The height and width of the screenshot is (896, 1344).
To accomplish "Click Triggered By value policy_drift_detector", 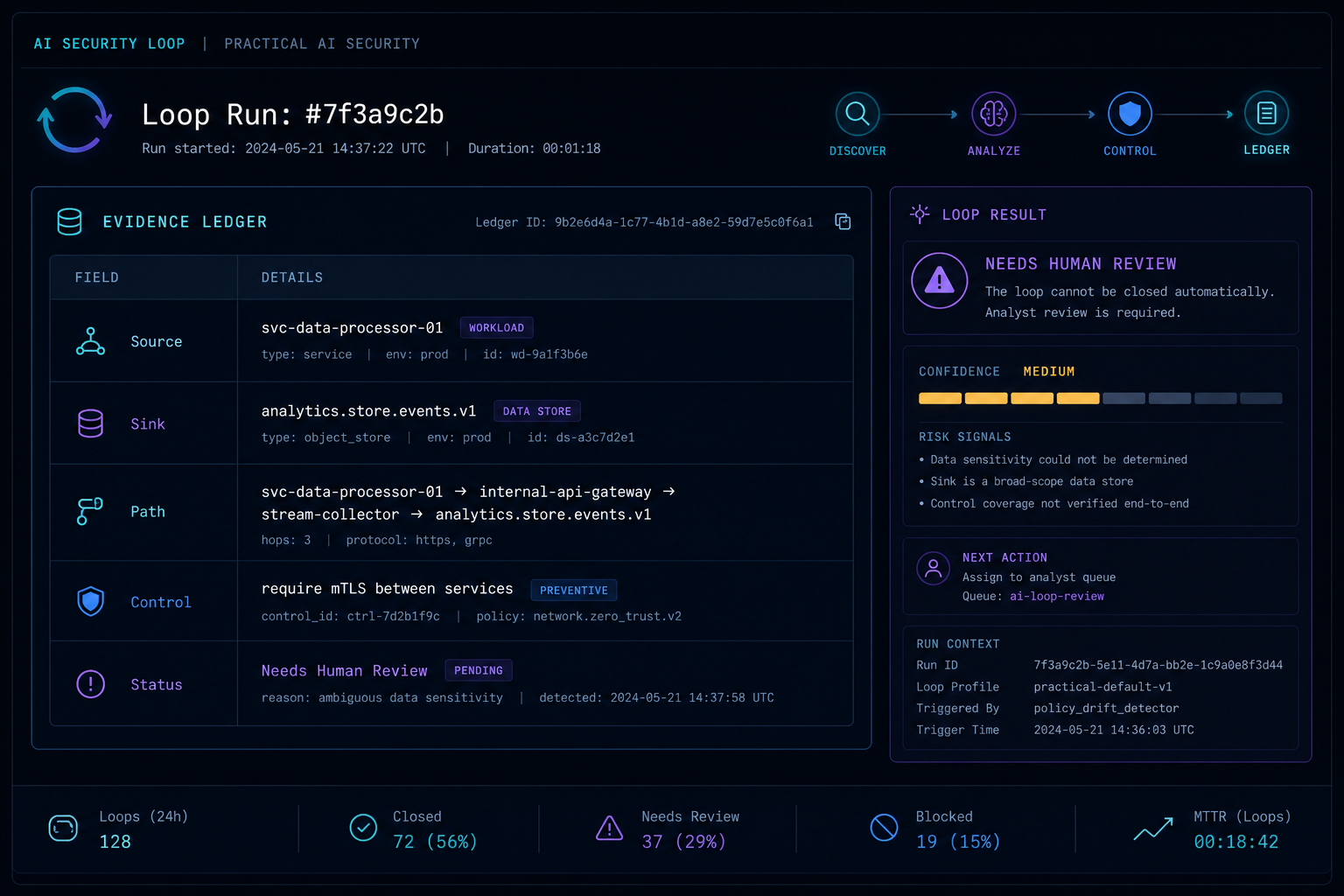I will [1106, 708].
